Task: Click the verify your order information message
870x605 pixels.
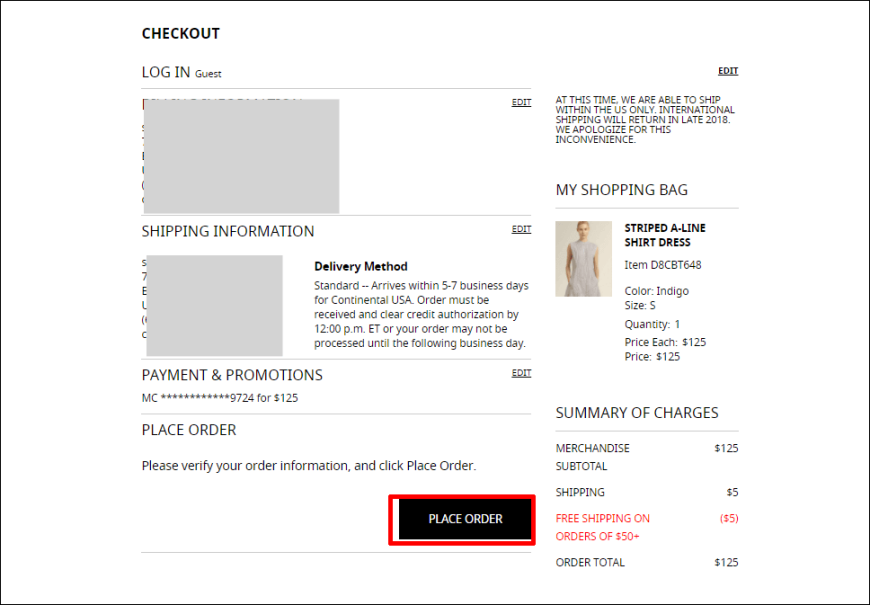Action: 308,466
